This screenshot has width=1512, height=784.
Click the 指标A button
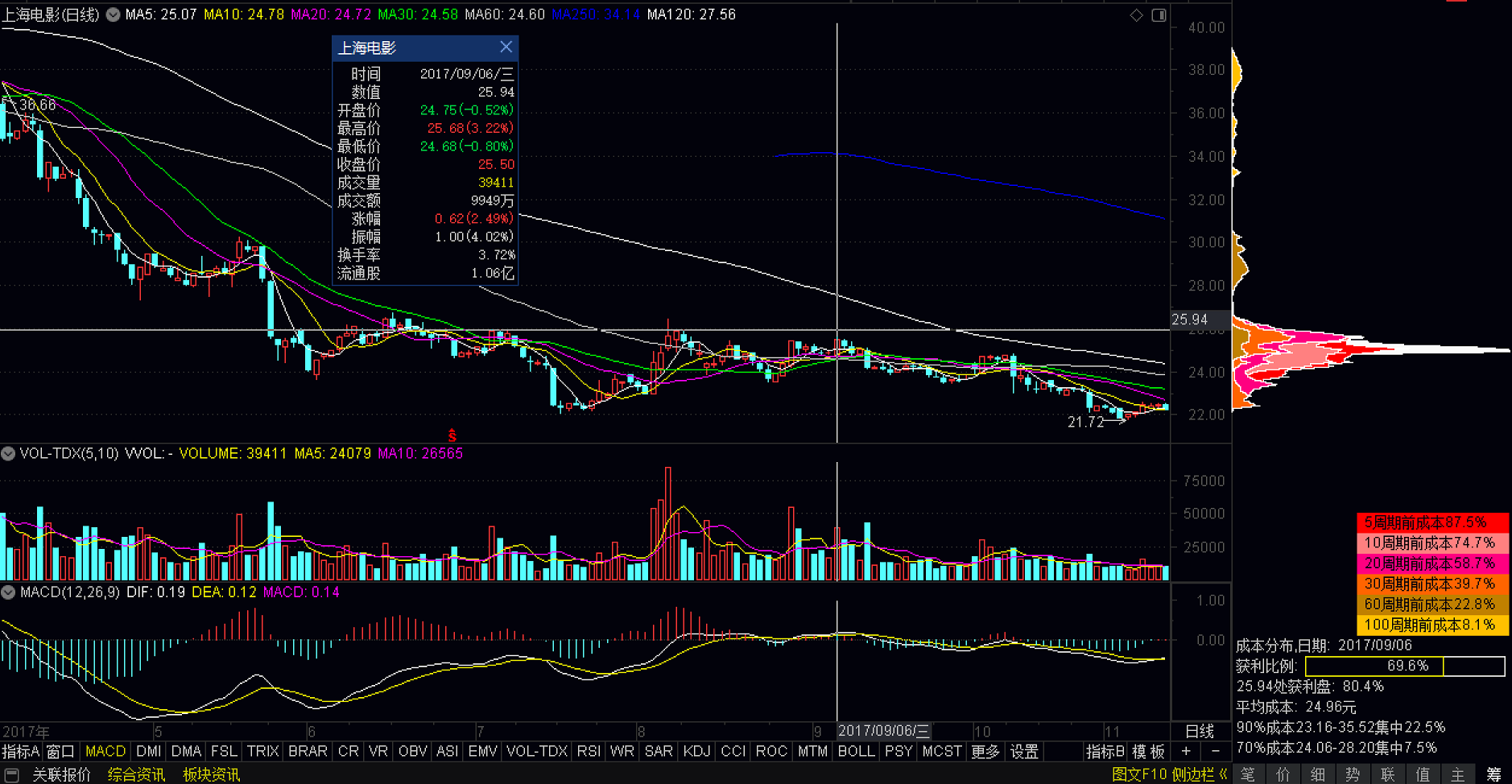(x=20, y=751)
